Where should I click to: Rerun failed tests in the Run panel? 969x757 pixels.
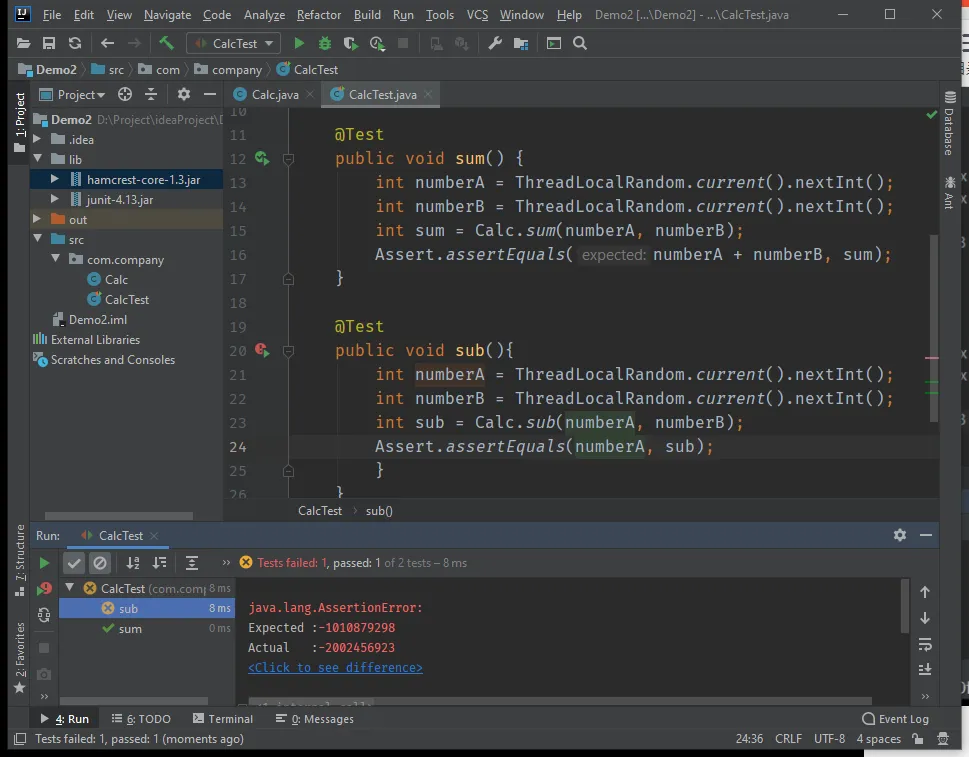[x=44, y=589]
